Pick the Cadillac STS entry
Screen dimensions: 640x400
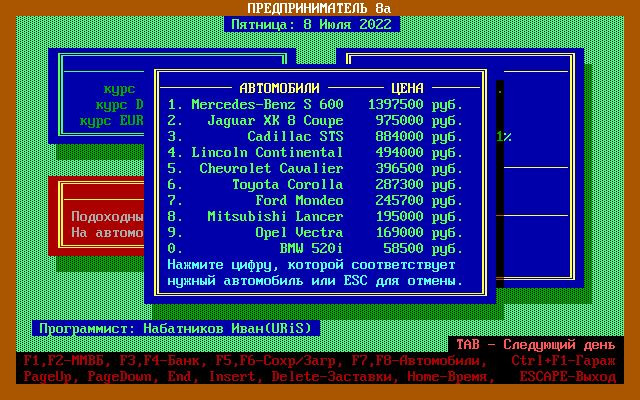pyautogui.click(x=315, y=136)
